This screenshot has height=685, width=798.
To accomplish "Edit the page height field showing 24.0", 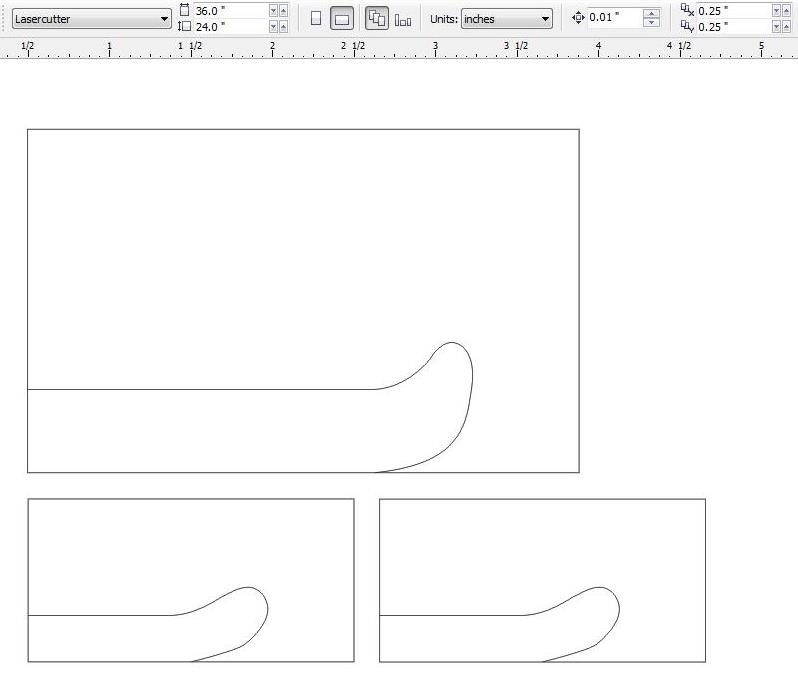I will point(231,26).
